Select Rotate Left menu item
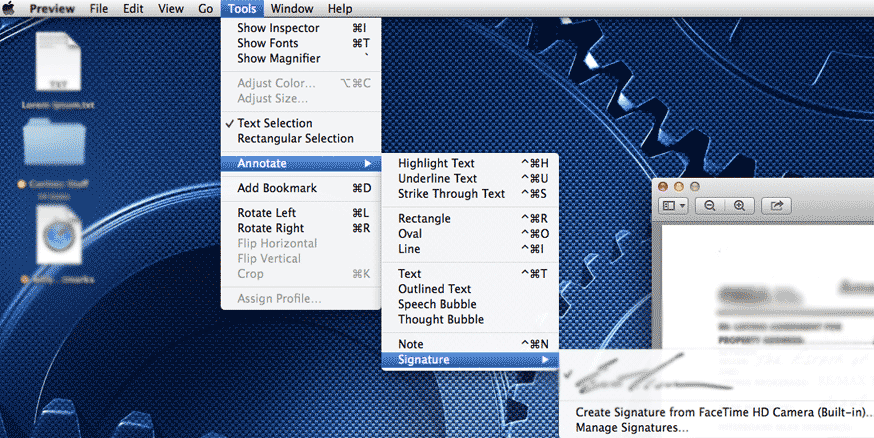Screen dimensions: 874x438 (266, 213)
